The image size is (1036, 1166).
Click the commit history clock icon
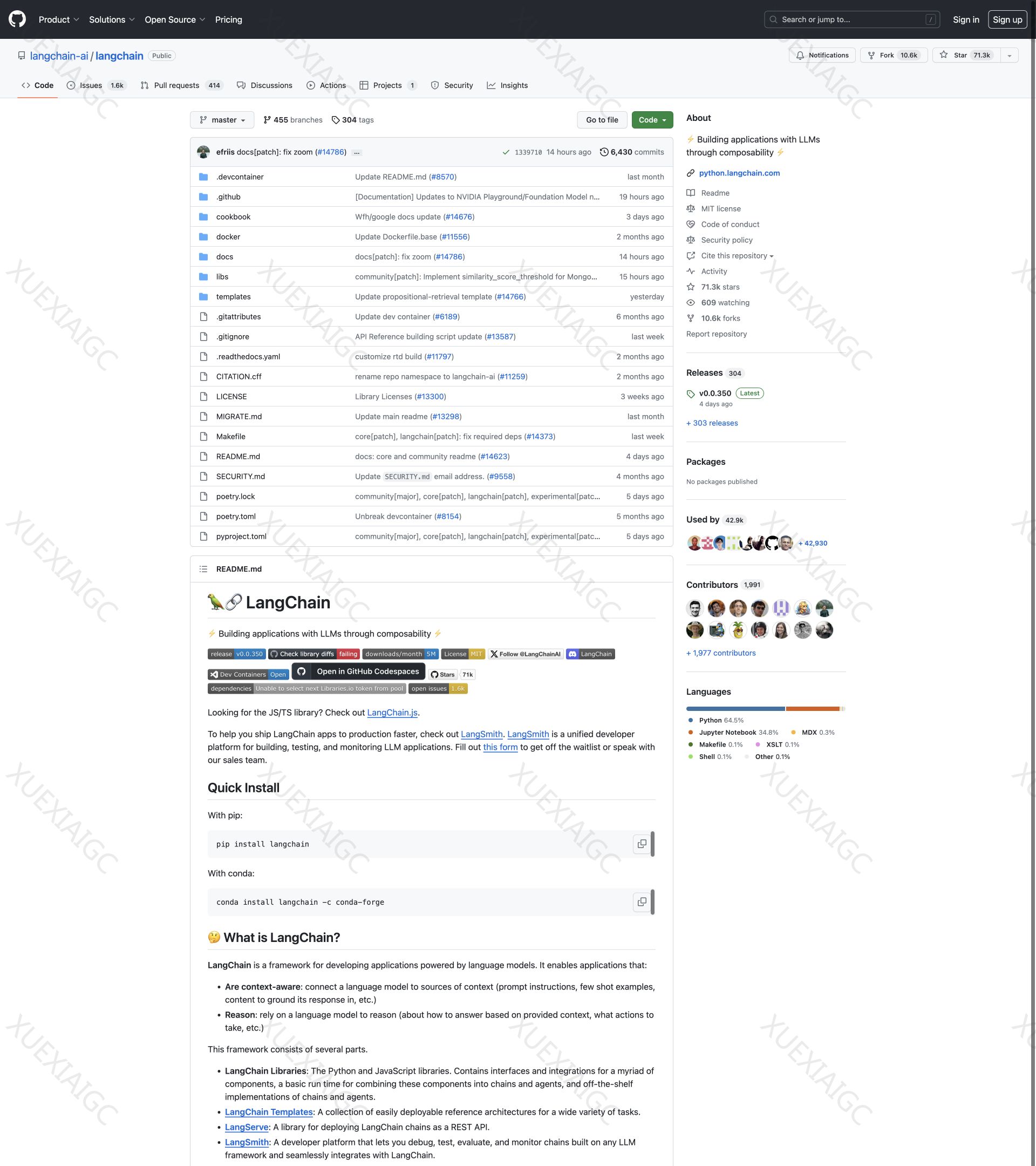[604, 152]
